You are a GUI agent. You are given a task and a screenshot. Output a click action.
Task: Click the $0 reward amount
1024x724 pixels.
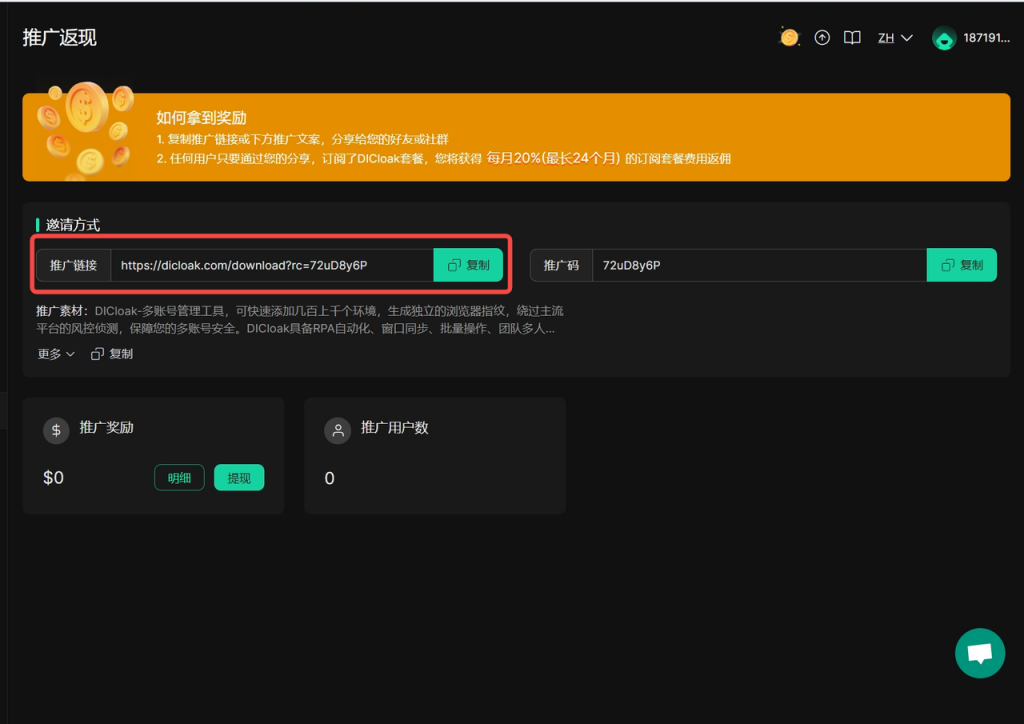point(54,478)
